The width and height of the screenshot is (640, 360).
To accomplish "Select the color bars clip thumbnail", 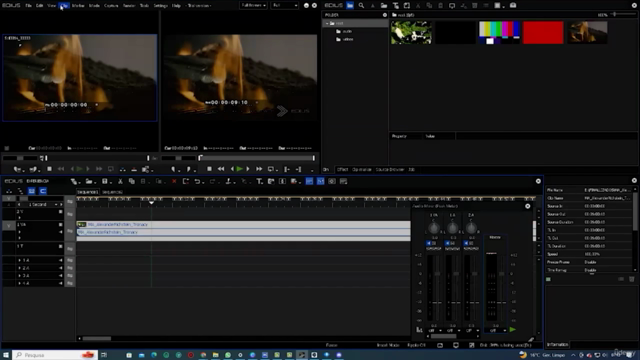I will (499, 33).
